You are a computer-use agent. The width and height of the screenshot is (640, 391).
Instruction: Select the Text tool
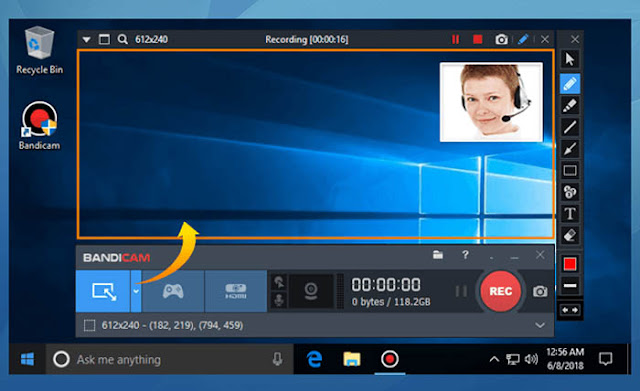(570, 213)
